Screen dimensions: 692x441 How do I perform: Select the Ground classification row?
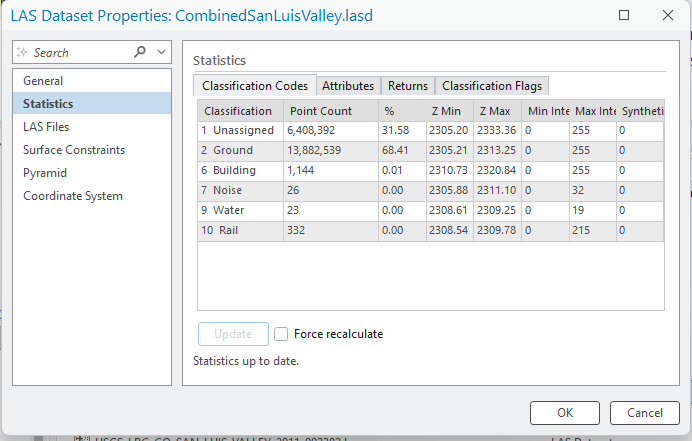click(x=240, y=150)
